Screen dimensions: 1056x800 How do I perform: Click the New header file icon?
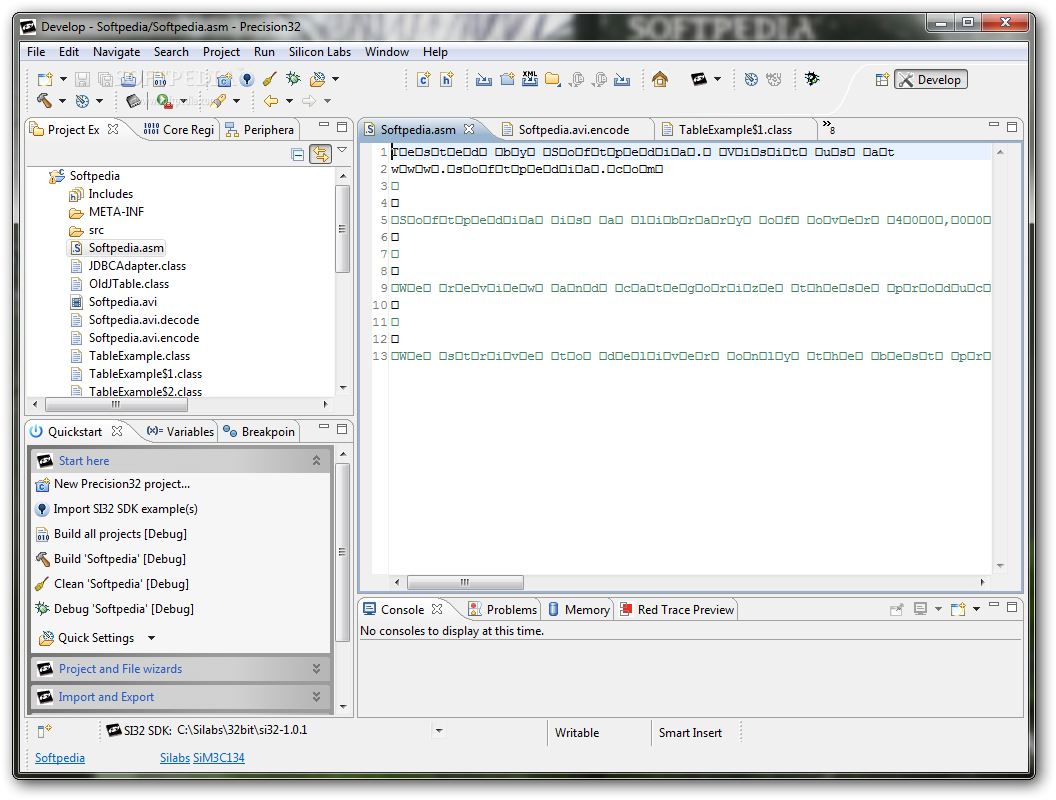click(x=447, y=79)
